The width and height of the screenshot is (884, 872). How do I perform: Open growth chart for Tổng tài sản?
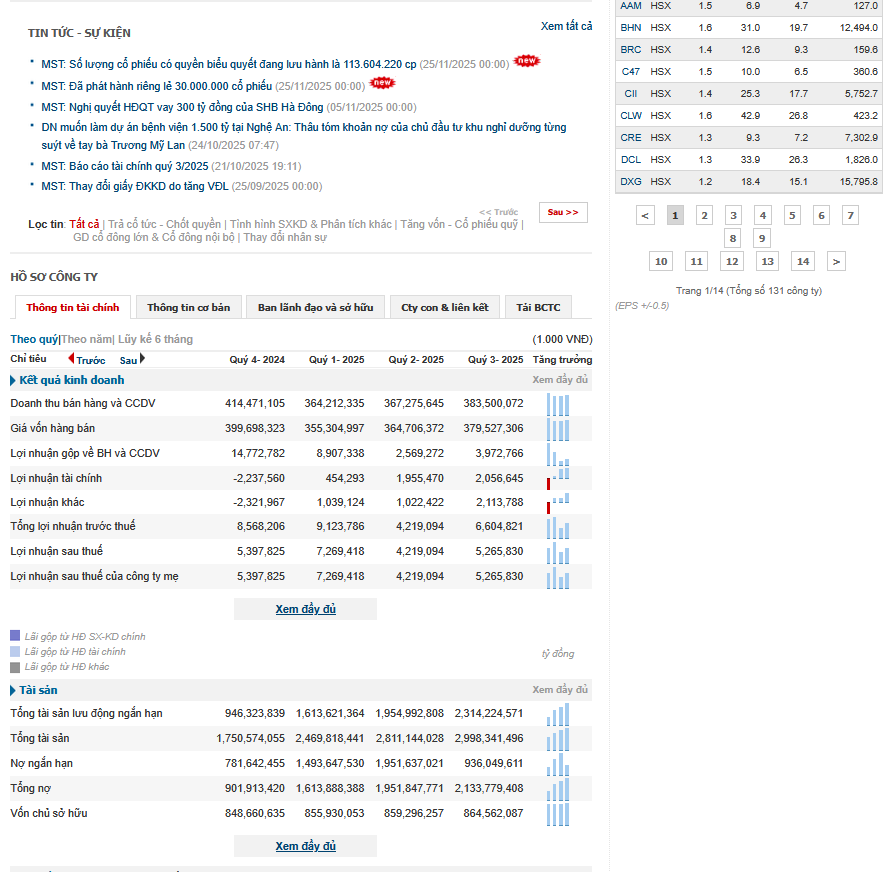(558, 739)
